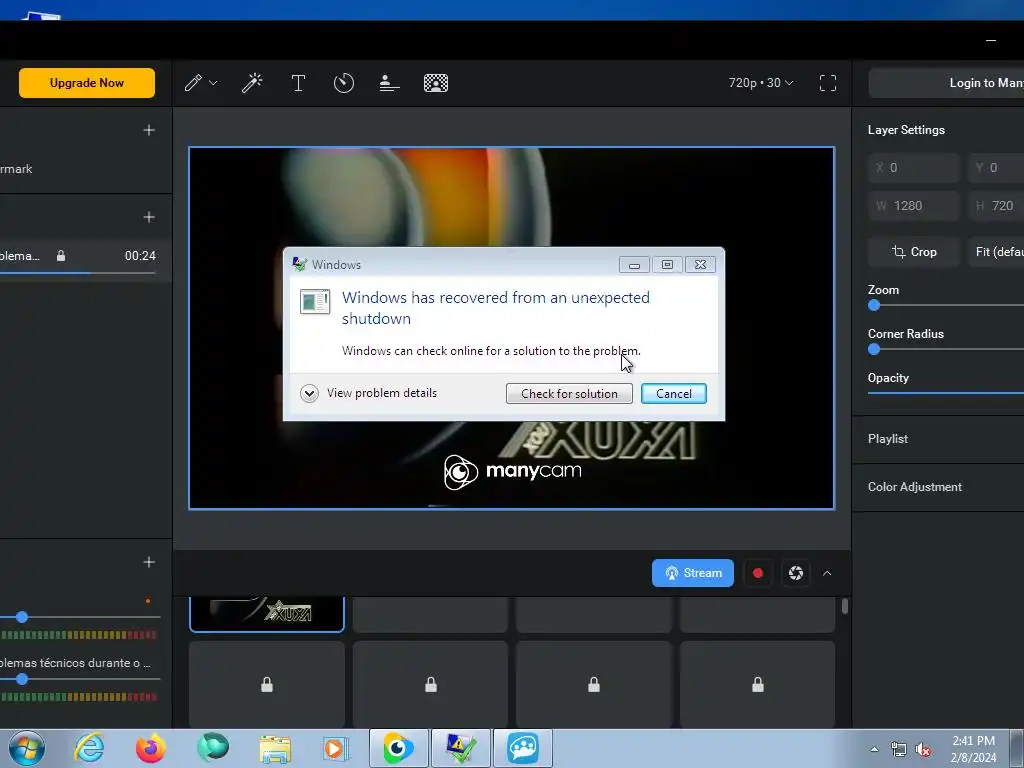Select the Text tool
Image resolution: width=1024 pixels, height=768 pixels.
(x=298, y=83)
